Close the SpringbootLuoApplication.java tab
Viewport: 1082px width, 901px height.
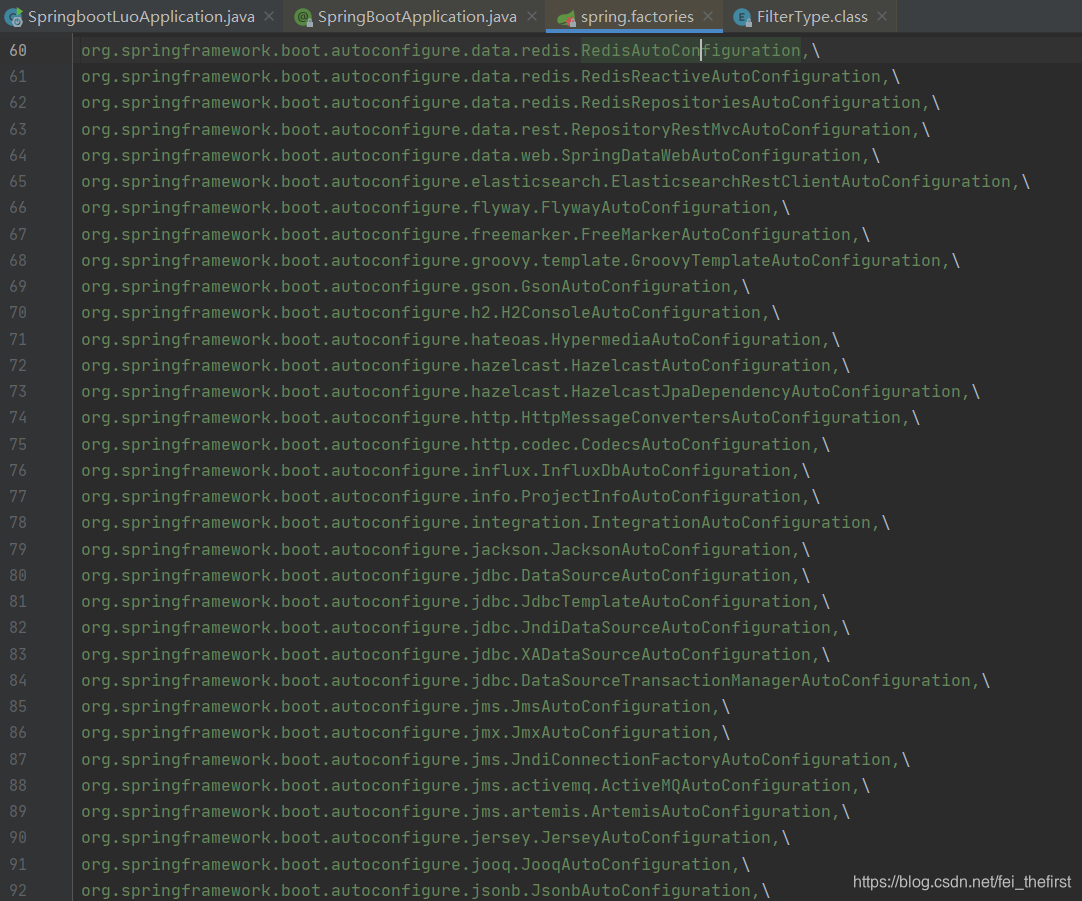(x=269, y=16)
